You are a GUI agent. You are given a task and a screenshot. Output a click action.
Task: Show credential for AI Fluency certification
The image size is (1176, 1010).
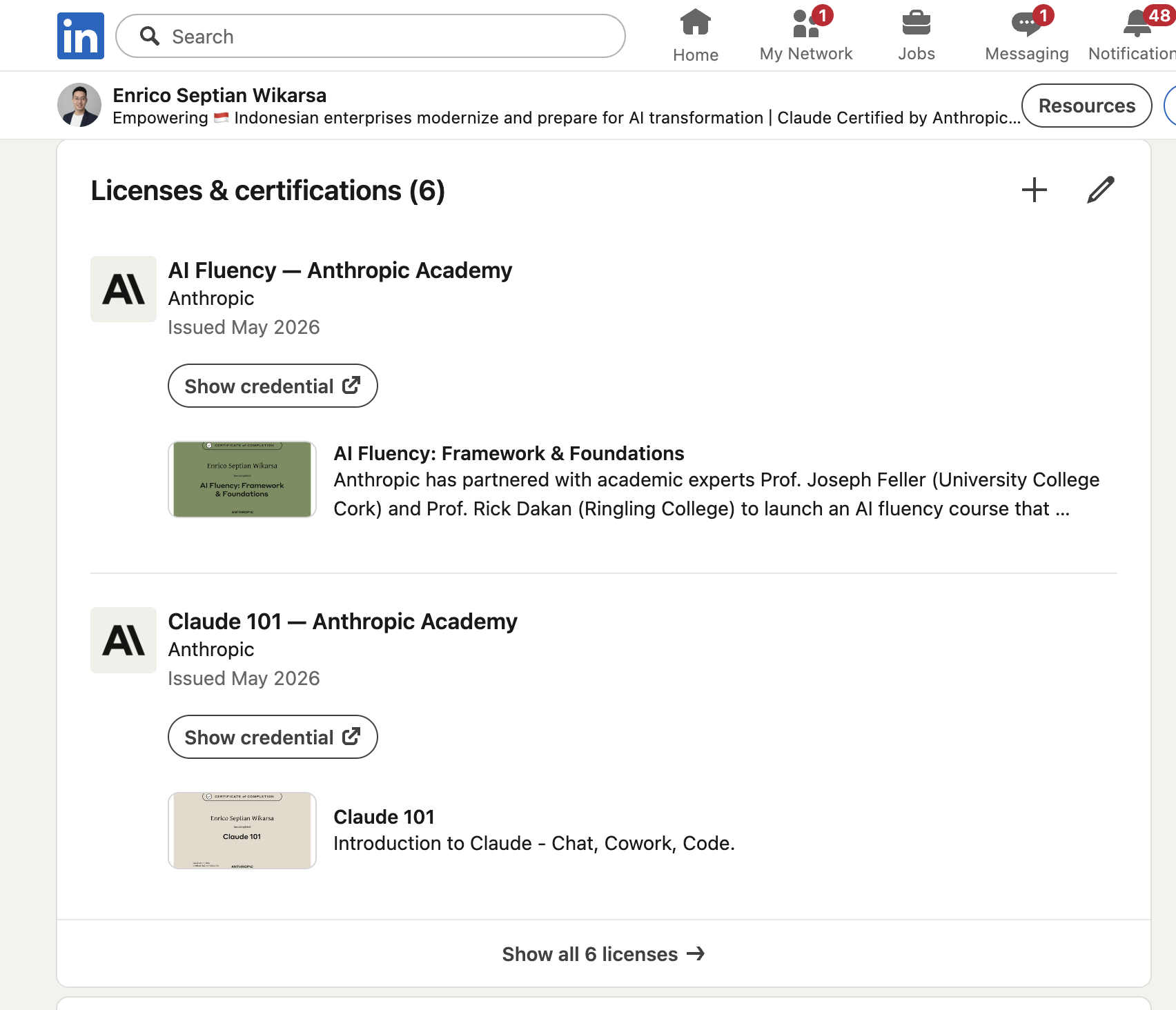(x=273, y=386)
